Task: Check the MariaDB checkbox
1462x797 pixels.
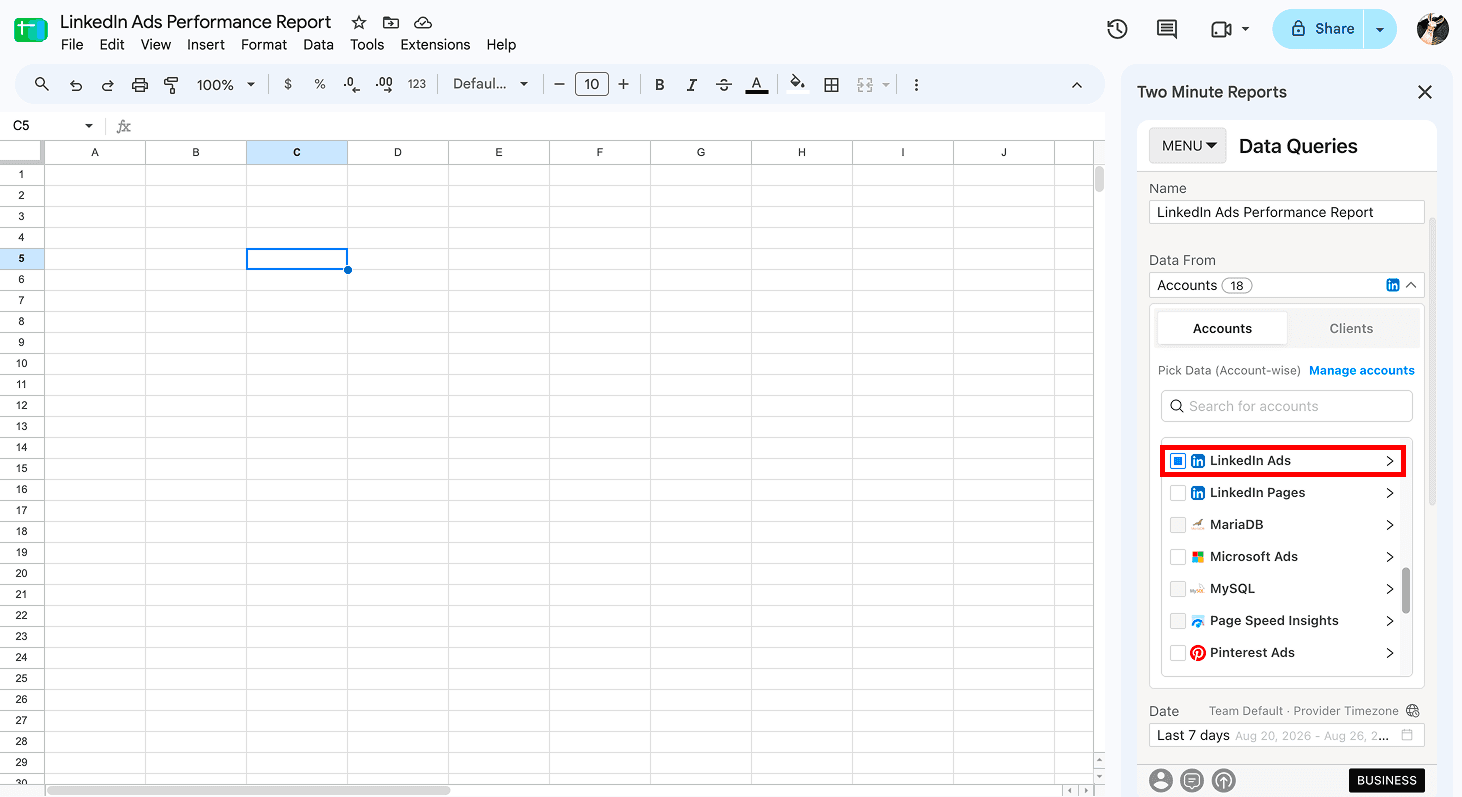Action: click(x=1178, y=525)
